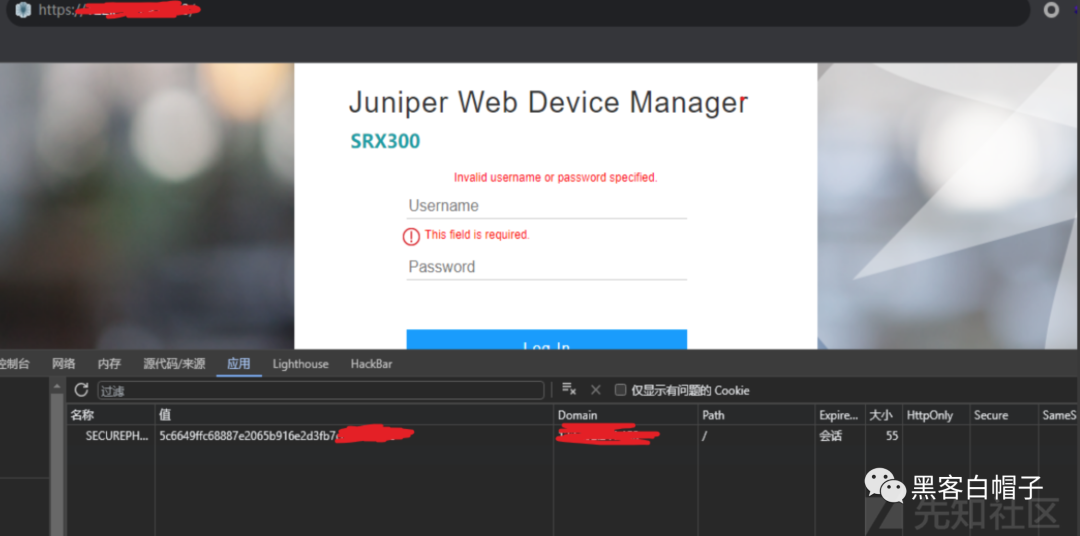Select the SECUREPH... cookie name cell
This screenshot has width=1080, height=536.
110,435
